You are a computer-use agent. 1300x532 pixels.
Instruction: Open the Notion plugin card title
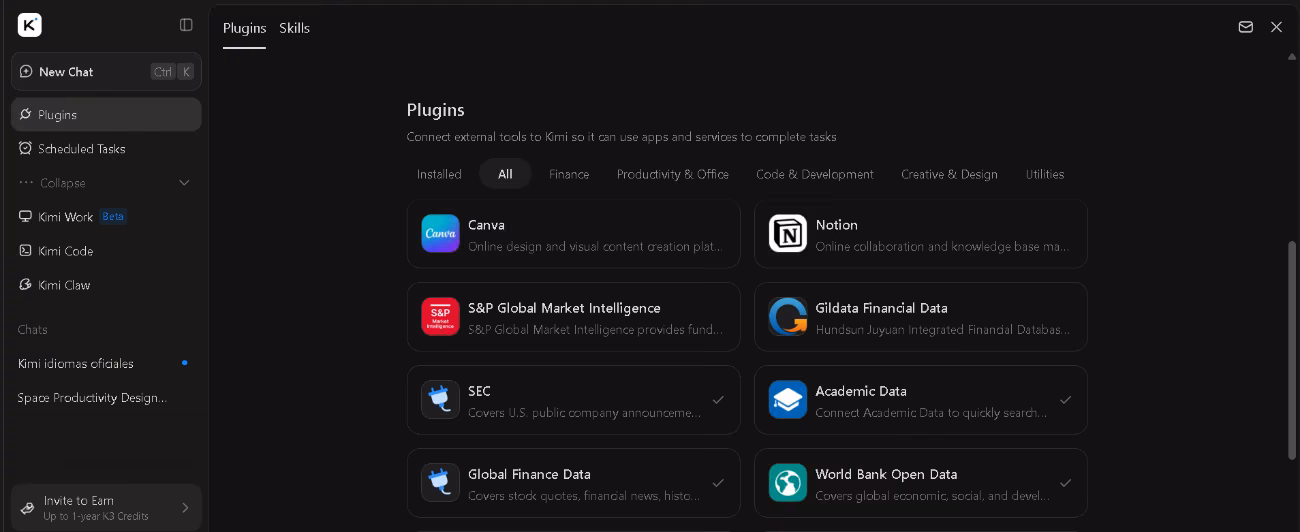click(x=836, y=225)
